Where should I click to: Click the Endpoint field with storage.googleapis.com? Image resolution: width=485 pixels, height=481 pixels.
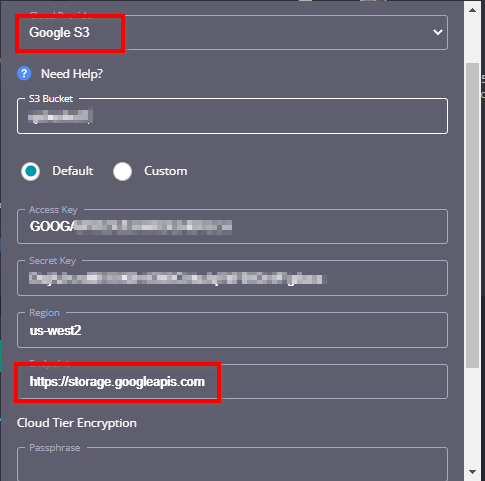point(232,382)
